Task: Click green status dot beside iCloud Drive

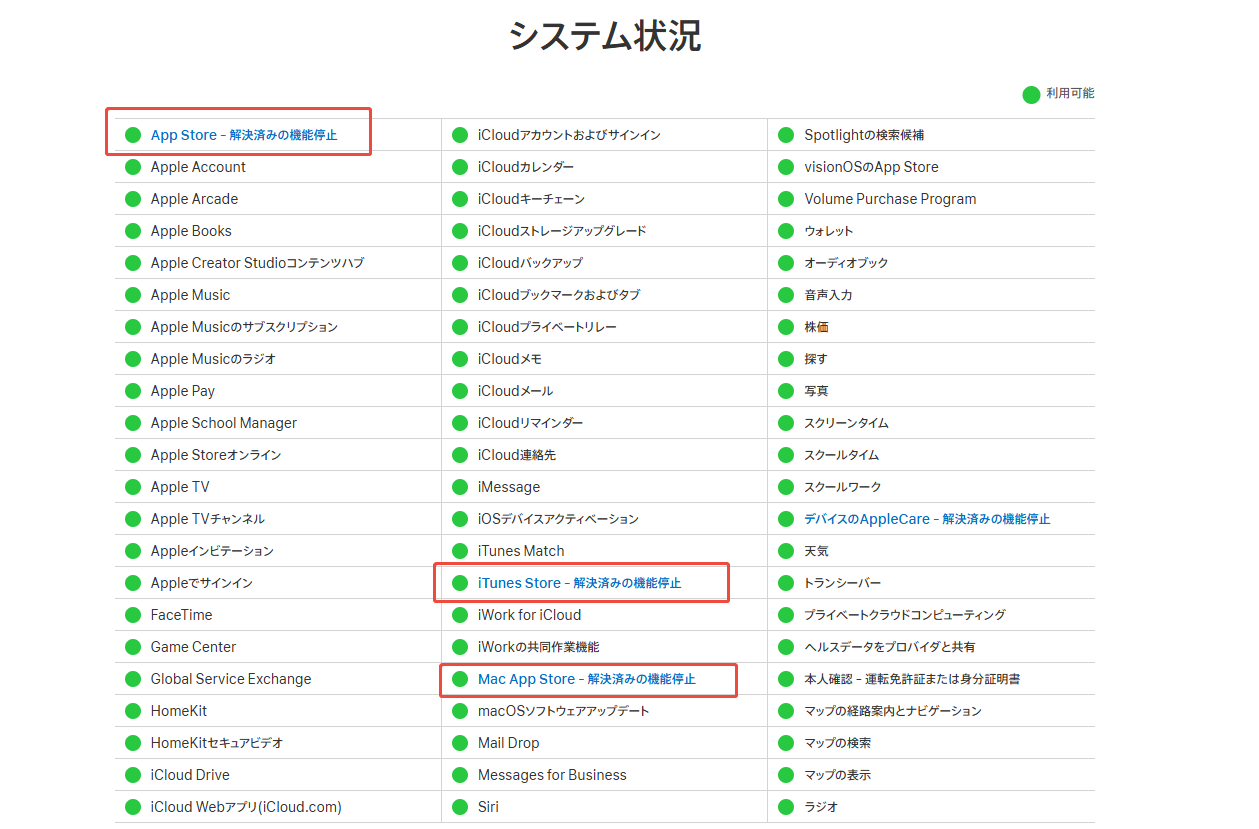Action: [133, 775]
